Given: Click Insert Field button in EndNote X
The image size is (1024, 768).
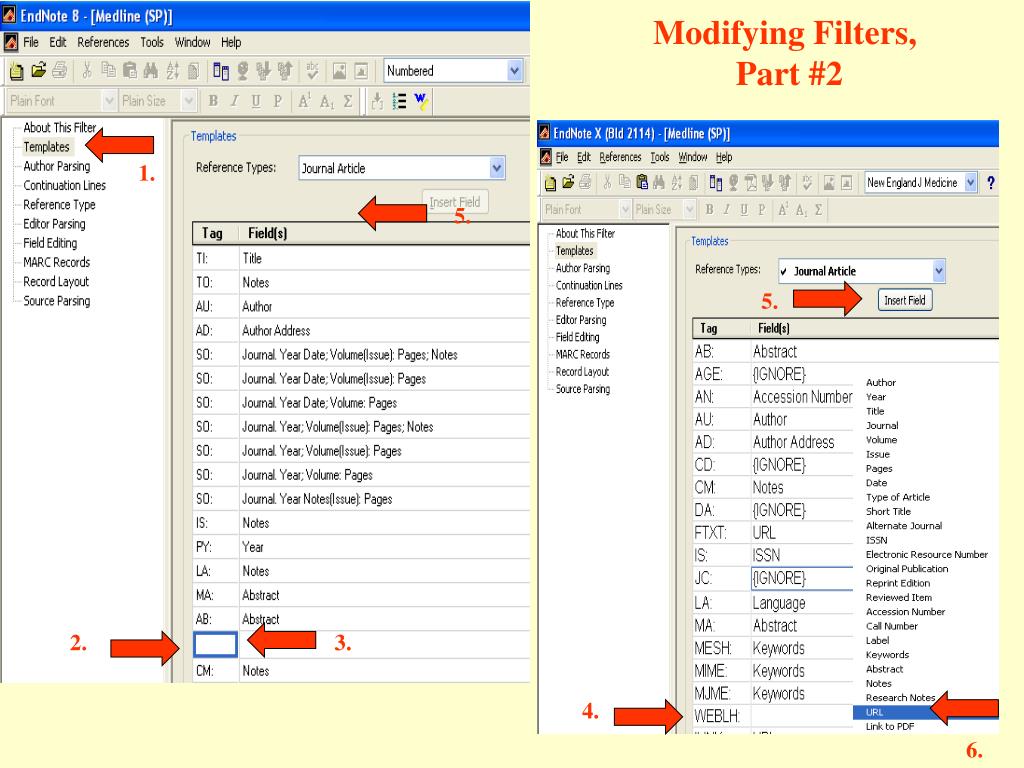Looking at the screenshot, I should 904,300.
